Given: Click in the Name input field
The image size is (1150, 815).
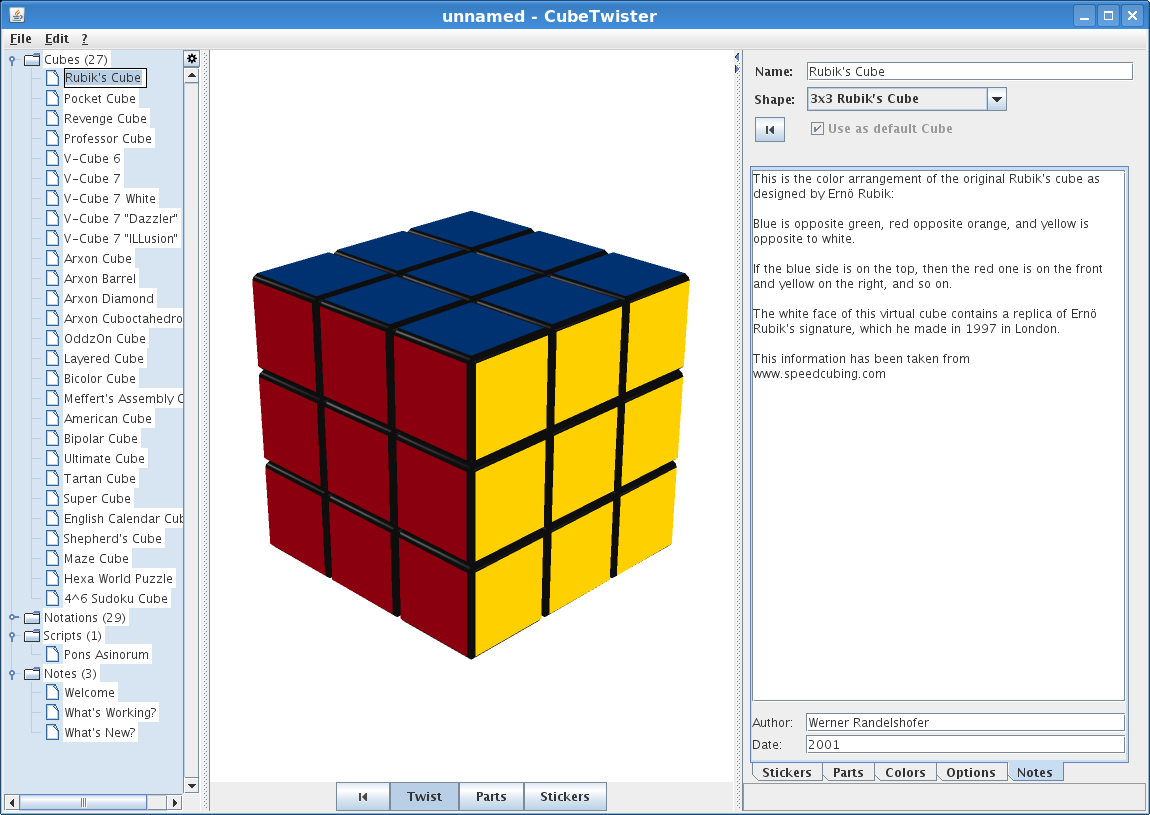Looking at the screenshot, I should [970, 71].
